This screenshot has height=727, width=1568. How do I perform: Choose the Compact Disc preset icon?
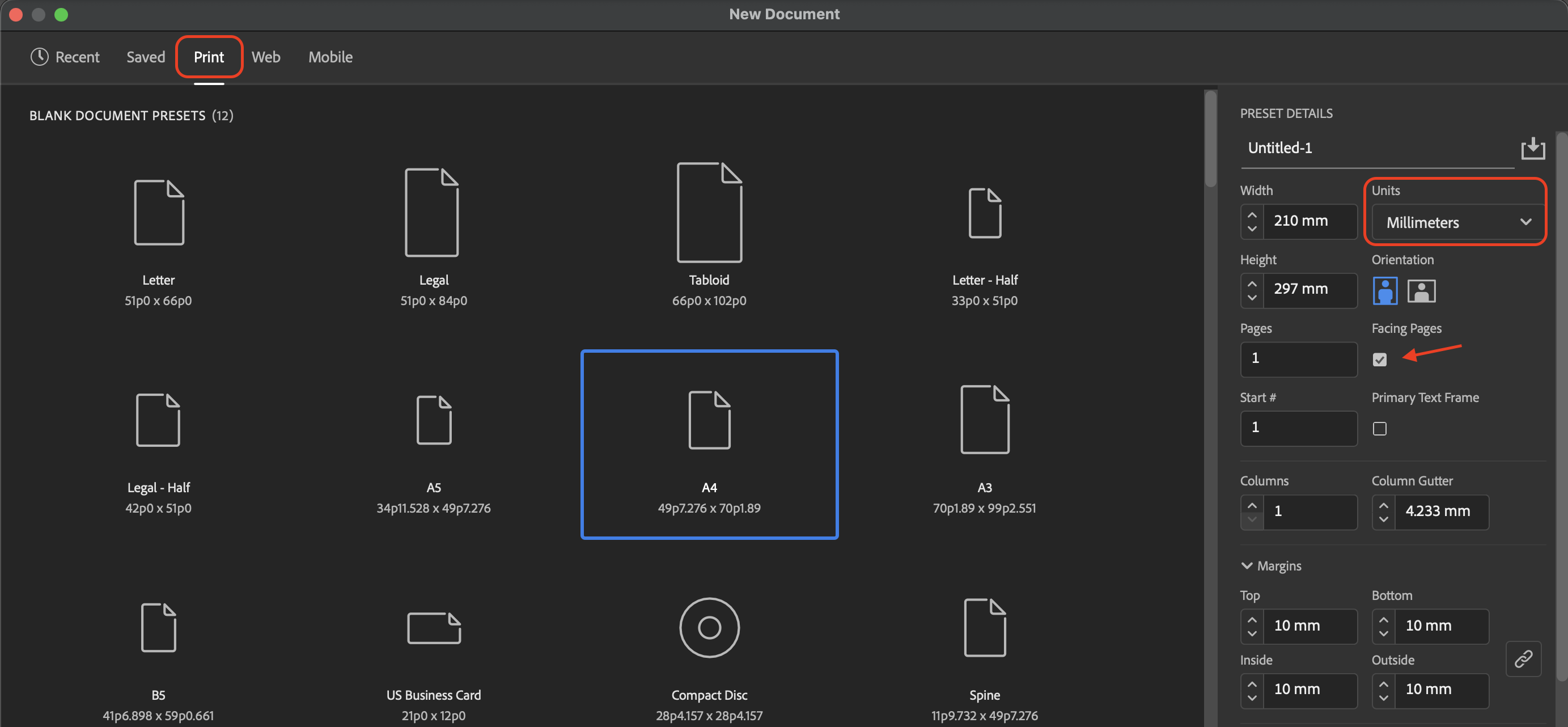tap(709, 627)
